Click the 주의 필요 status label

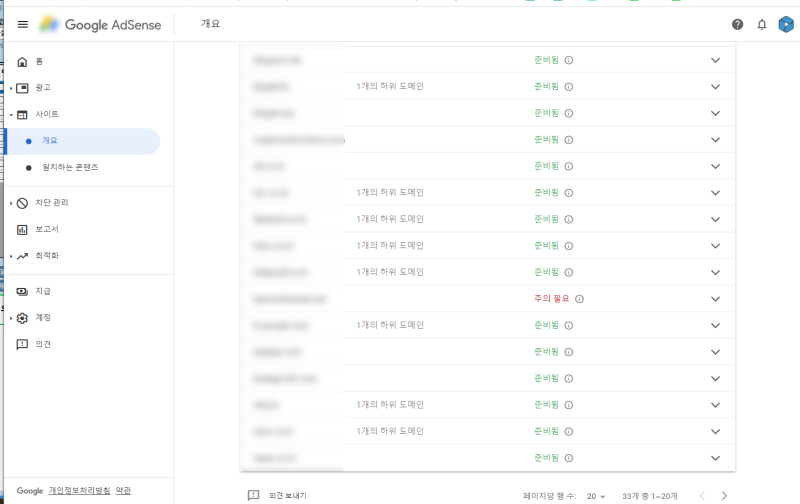(x=552, y=298)
